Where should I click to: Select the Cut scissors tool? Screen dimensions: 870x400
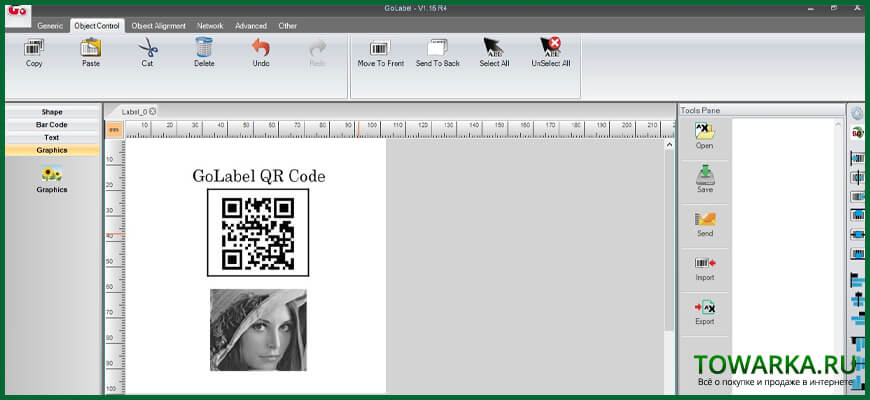pyautogui.click(x=148, y=47)
